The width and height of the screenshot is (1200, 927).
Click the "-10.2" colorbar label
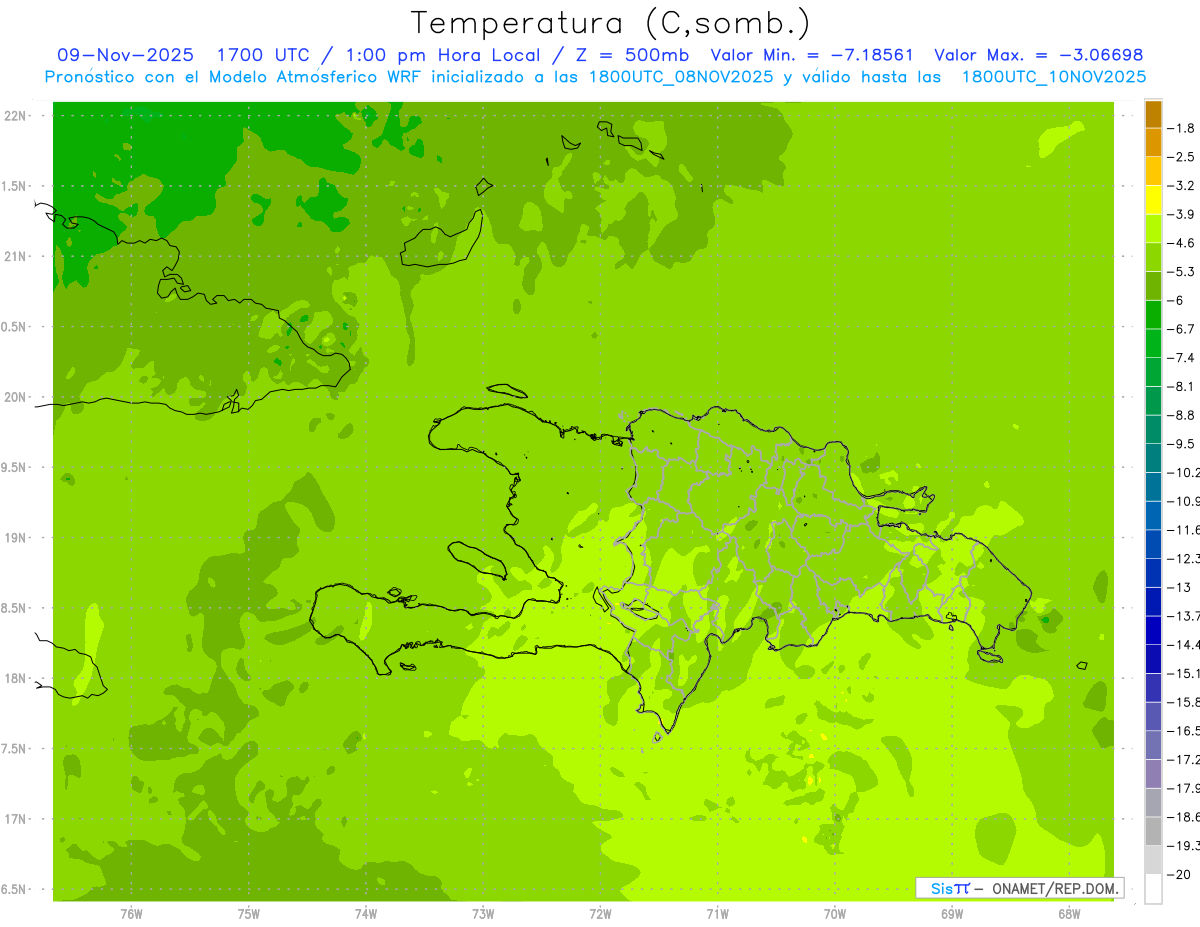click(x=1183, y=473)
